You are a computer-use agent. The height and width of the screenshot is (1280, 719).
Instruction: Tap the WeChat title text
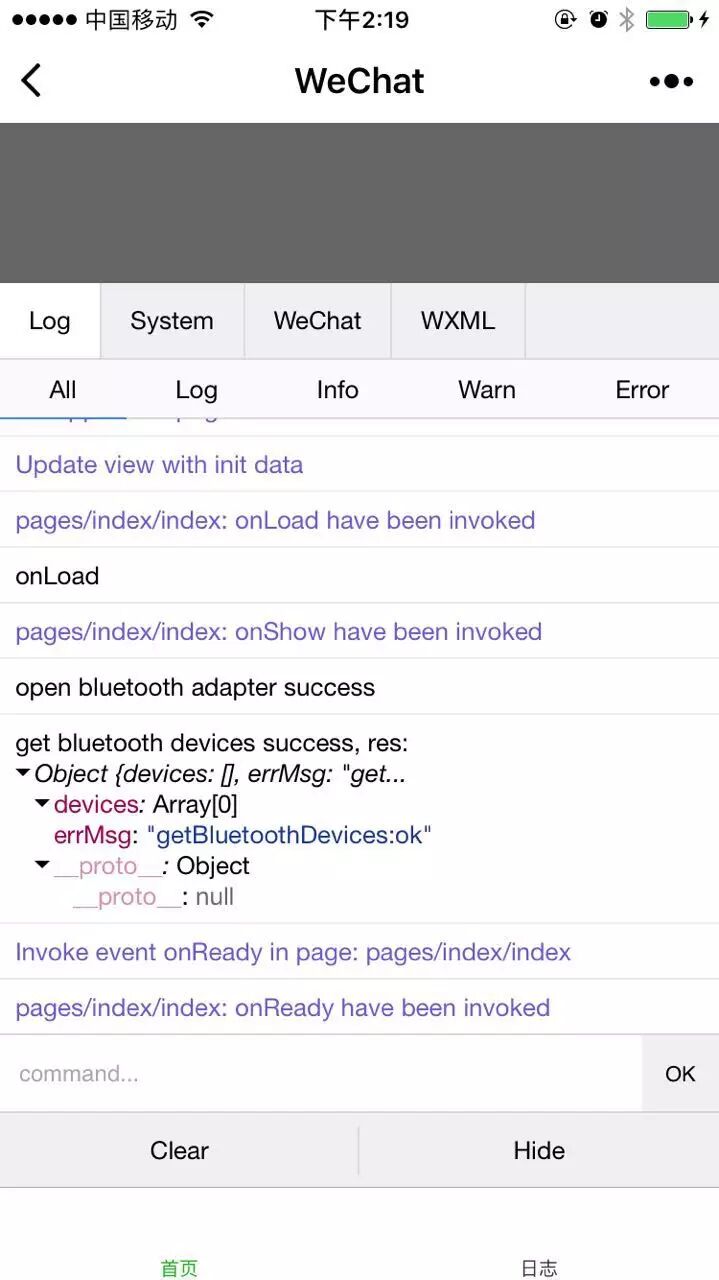pos(359,81)
